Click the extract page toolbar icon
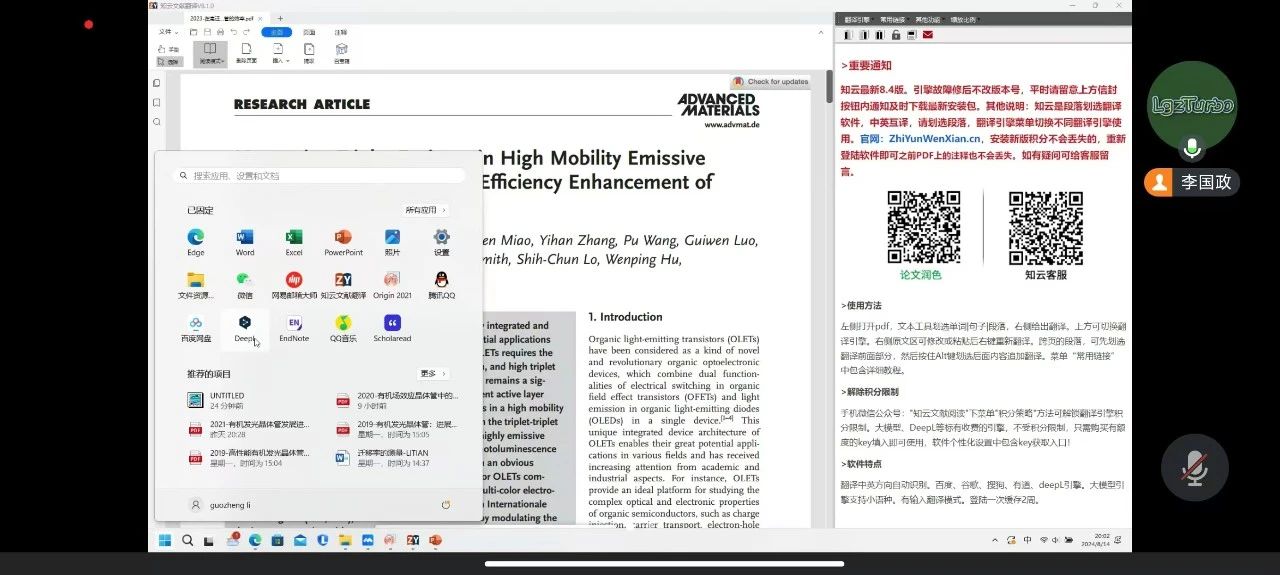1280x575 pixels. coord(309,54)
